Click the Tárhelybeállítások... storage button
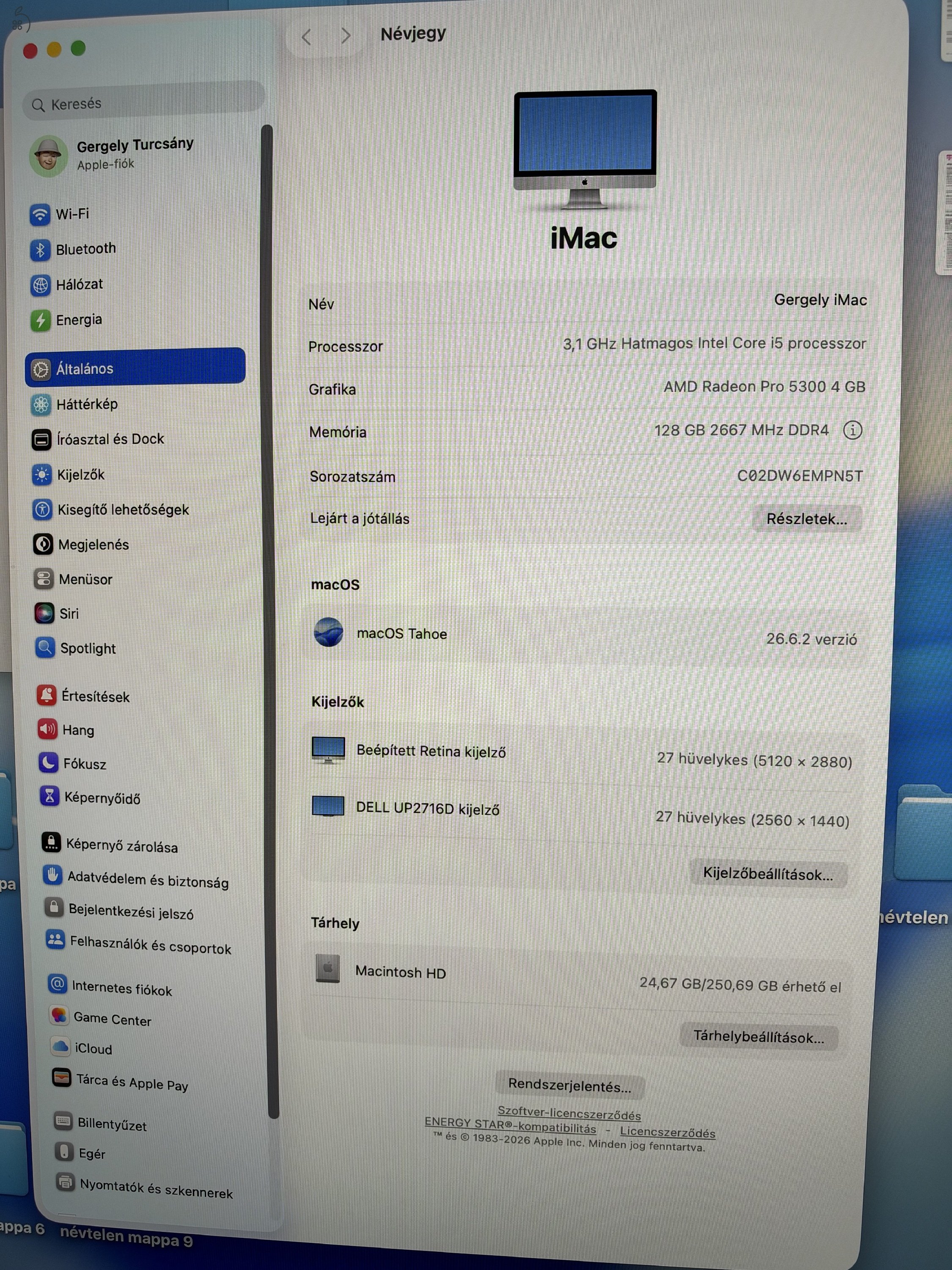The height and width of the screenshot is (1270, 952). [759, 1036]
